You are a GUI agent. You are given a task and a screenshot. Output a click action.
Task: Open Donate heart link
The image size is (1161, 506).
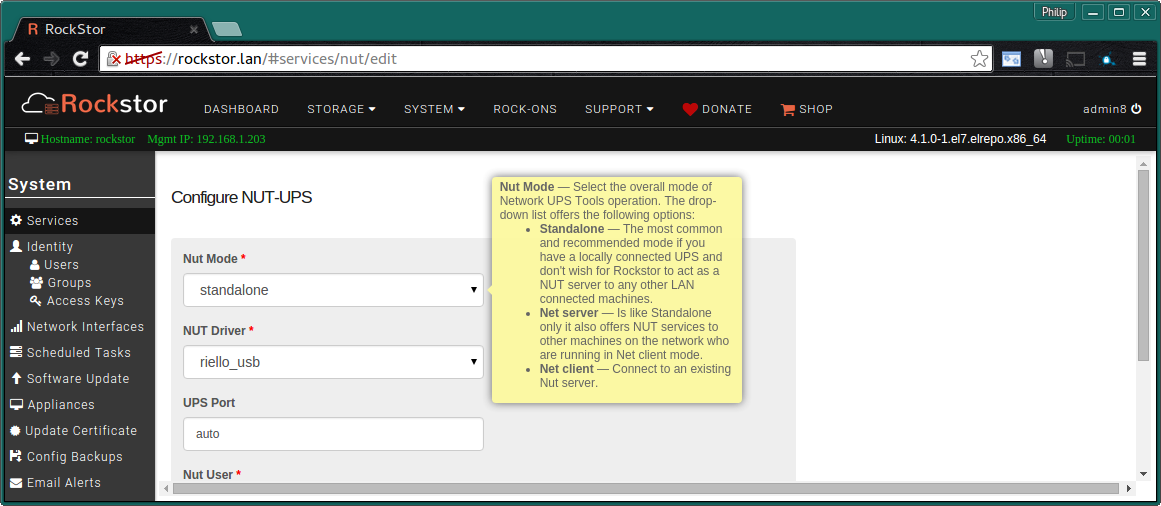(x=717, y=109)
